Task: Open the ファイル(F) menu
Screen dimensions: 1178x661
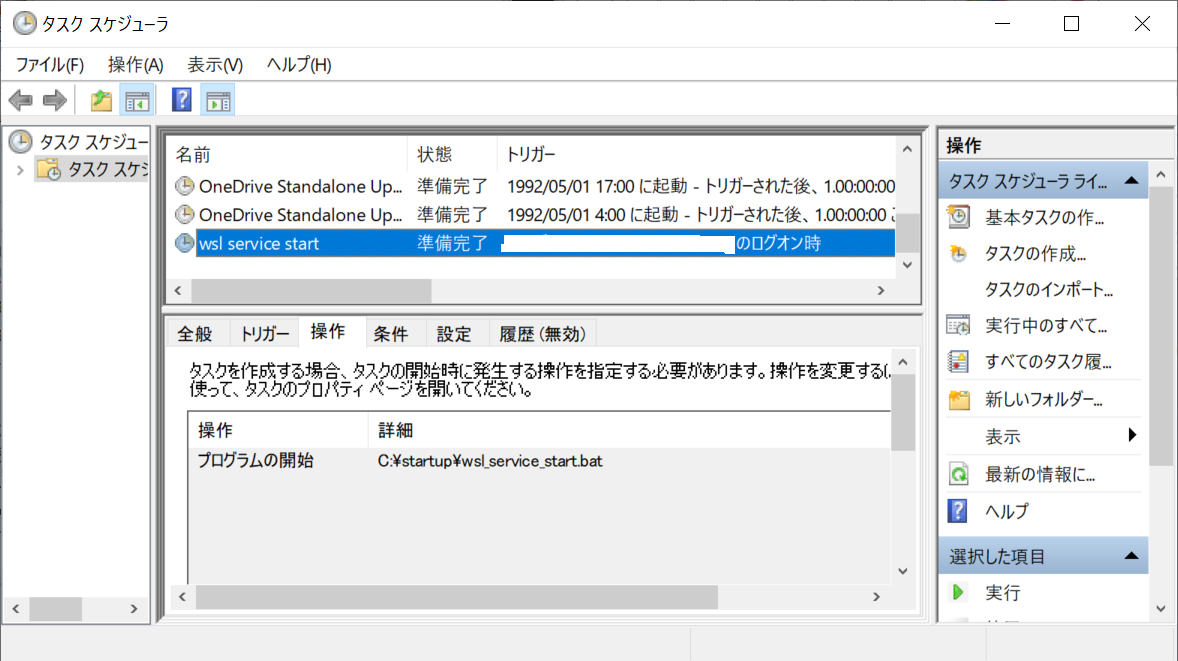Action: click(x=50, y=65)
